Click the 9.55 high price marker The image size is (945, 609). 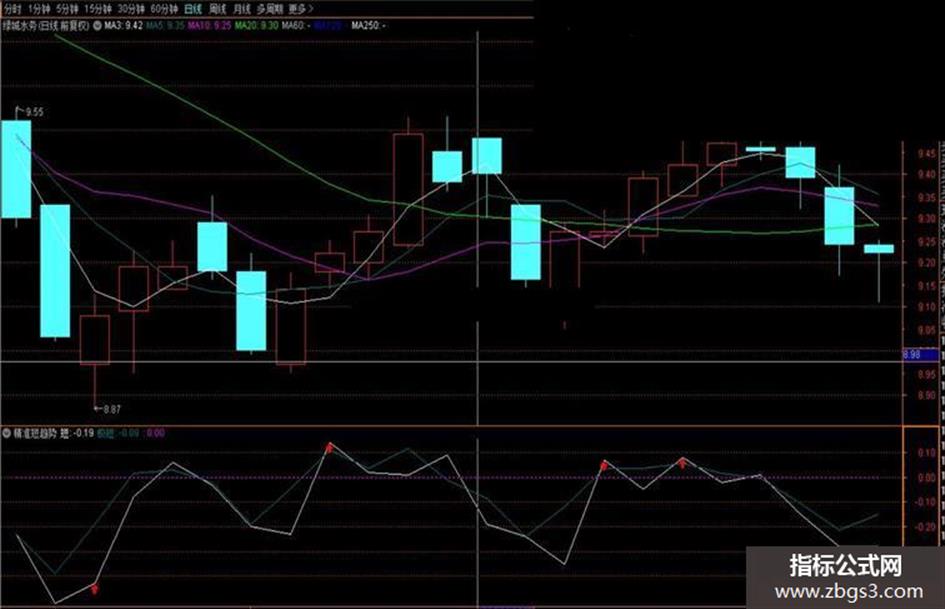(x=34, y=112)
